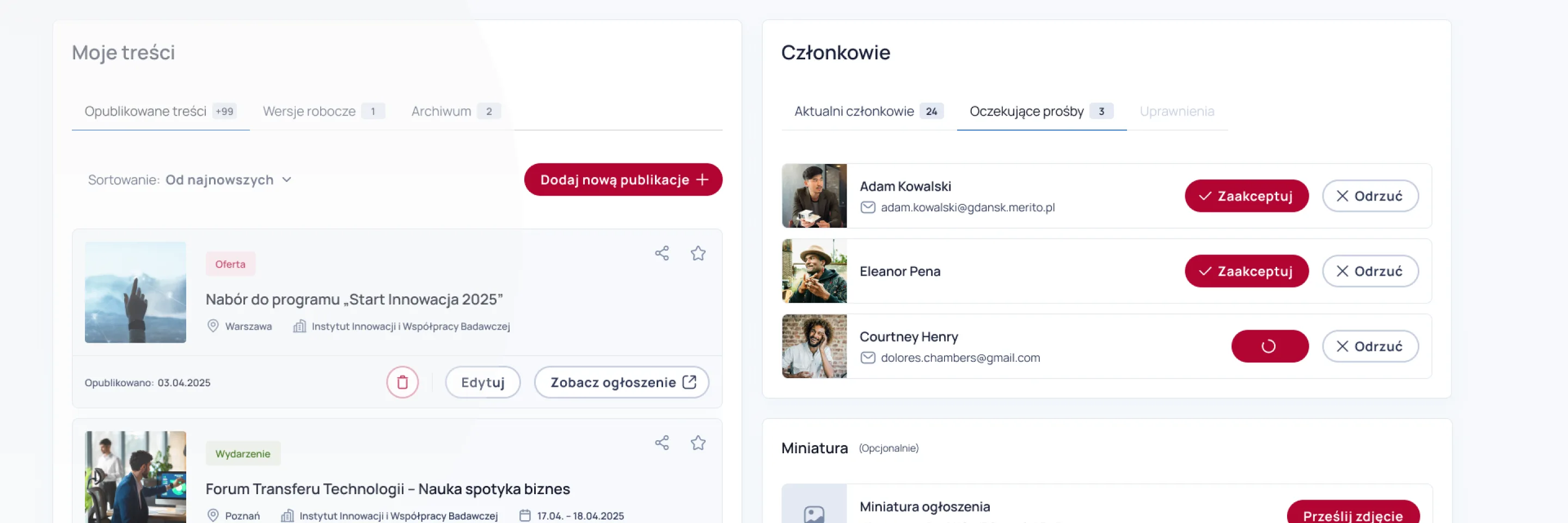Reject Courtney Henry's request with Odrzuć
Viewport: 1568px width, 523px height.
[x=1370, y=346]
